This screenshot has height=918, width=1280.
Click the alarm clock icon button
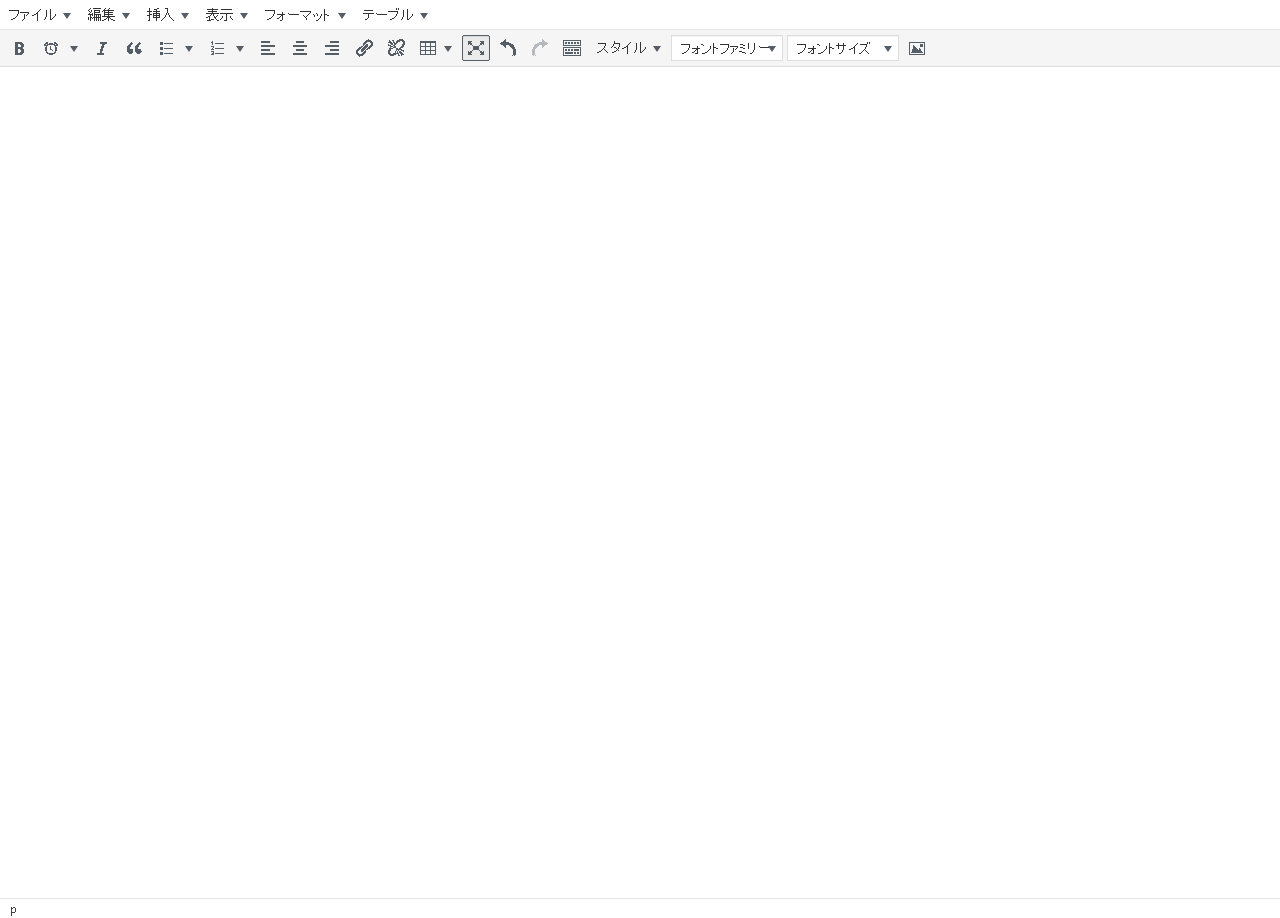[x=51, y=48]
